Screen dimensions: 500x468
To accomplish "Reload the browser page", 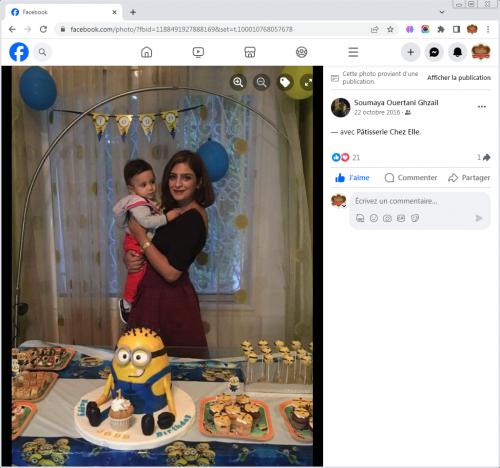I will point(43,29).
